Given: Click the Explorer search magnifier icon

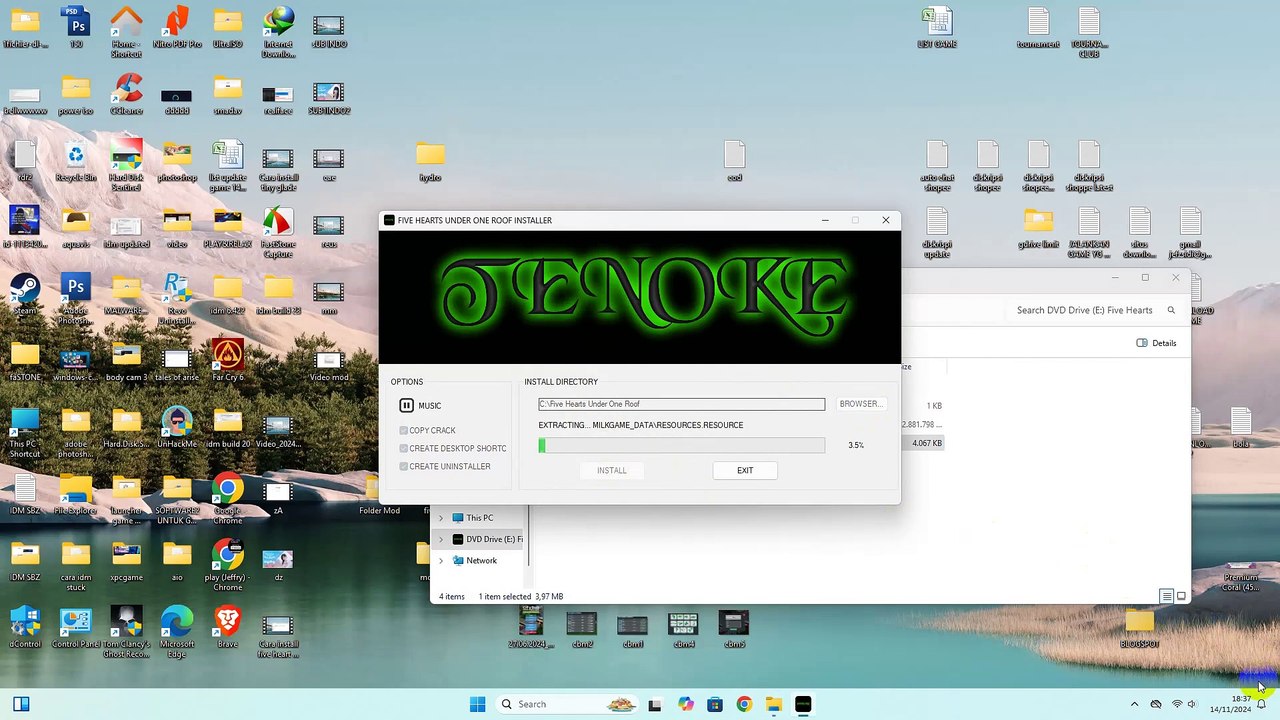Looking at the screenshot, I should pos(1171,310).
